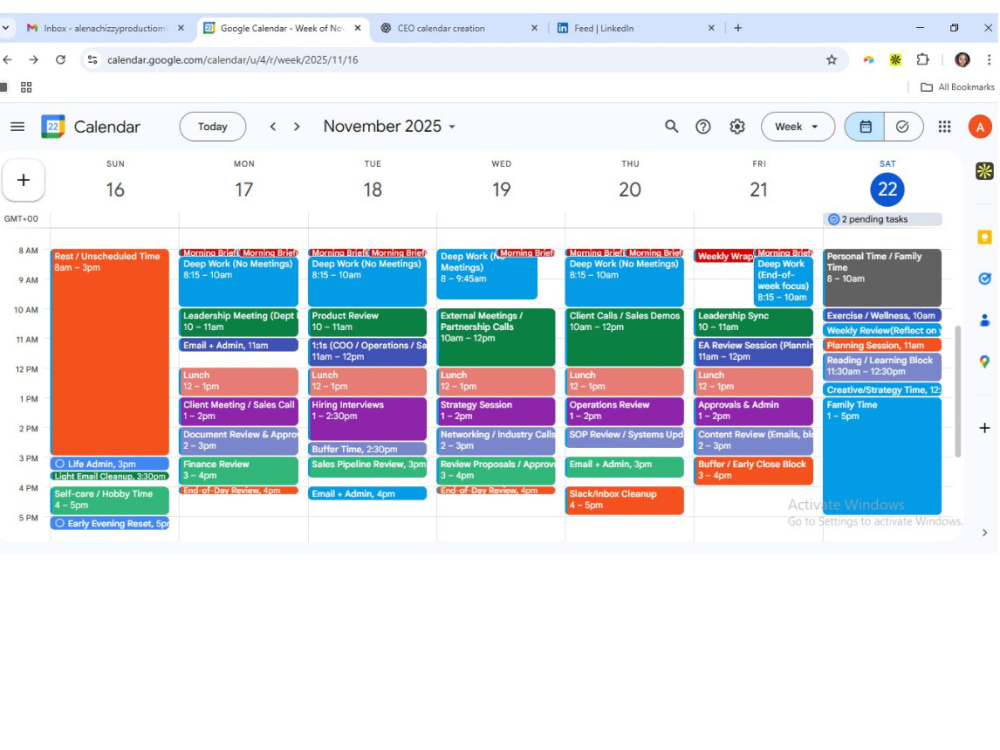Open Google Keep in side panel
The image size is (1000, 750).
[984, 237]
